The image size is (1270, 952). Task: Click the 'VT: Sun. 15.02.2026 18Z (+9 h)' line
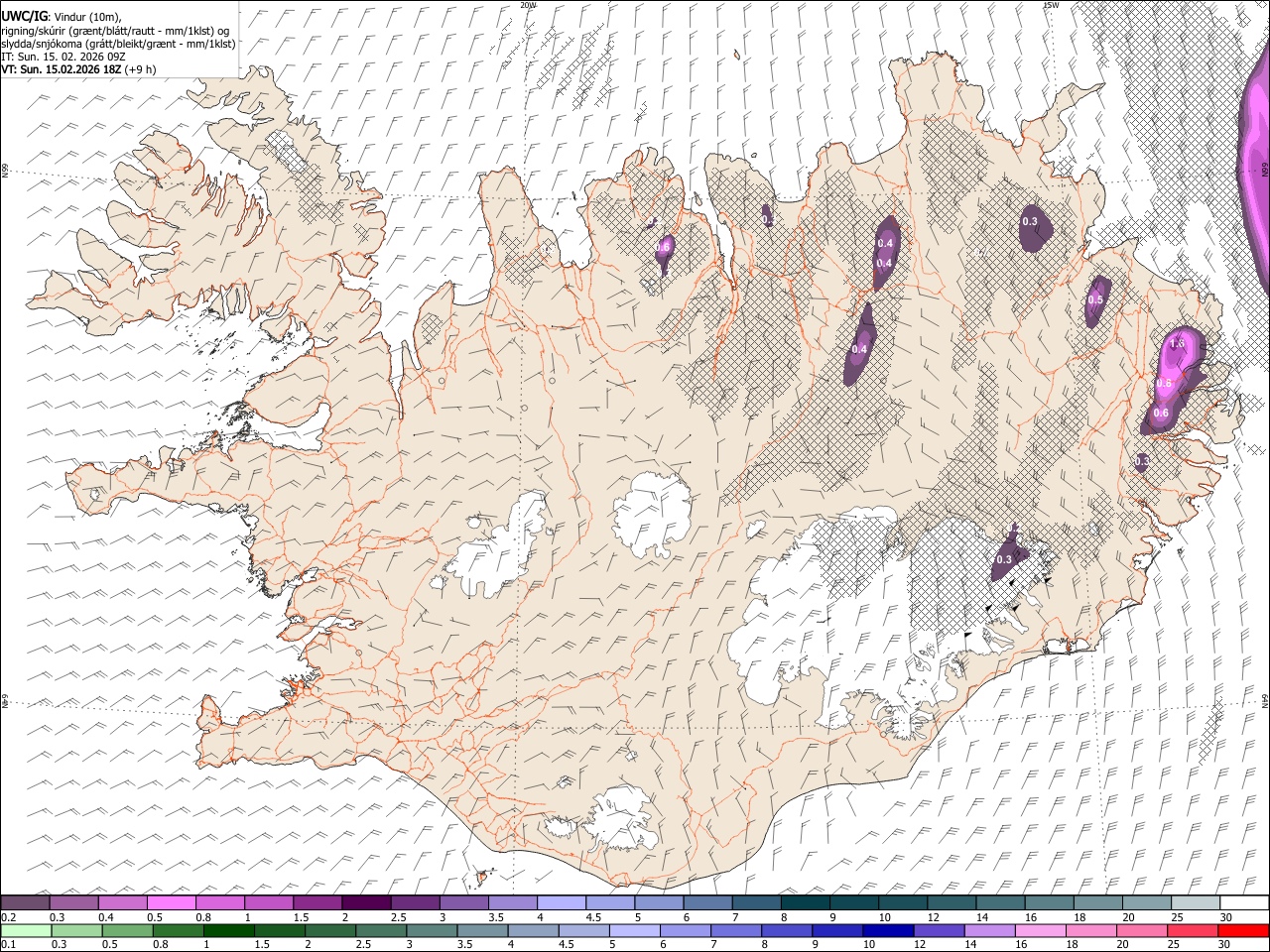coord(78,69)
